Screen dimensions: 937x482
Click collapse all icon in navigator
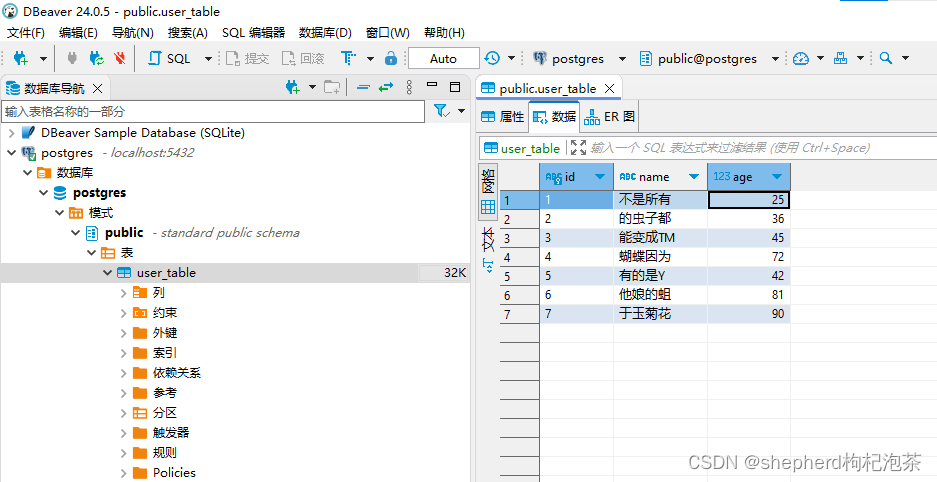coord(363,88)
